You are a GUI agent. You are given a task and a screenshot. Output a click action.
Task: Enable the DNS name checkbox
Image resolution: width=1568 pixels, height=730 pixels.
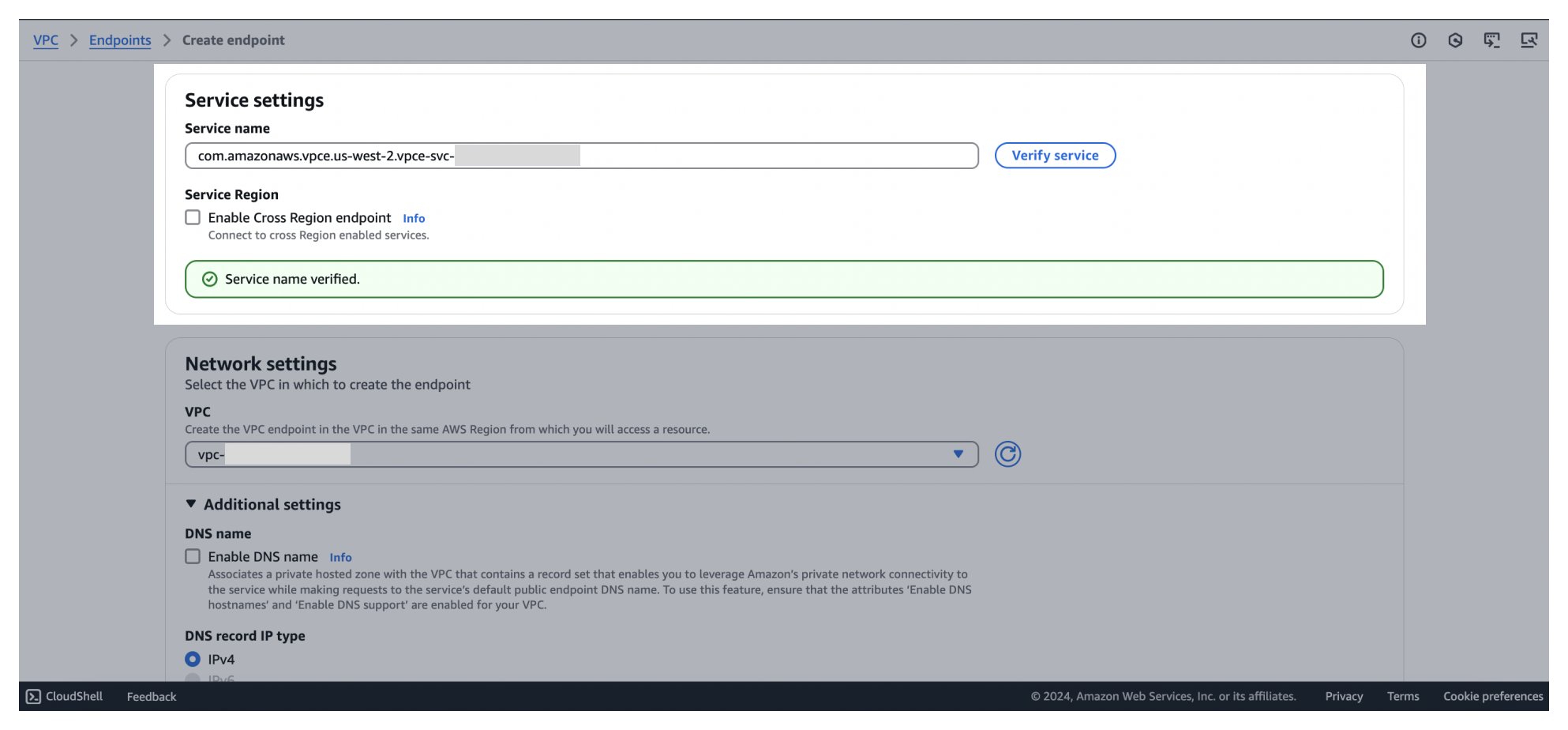[x=192, y=556]
